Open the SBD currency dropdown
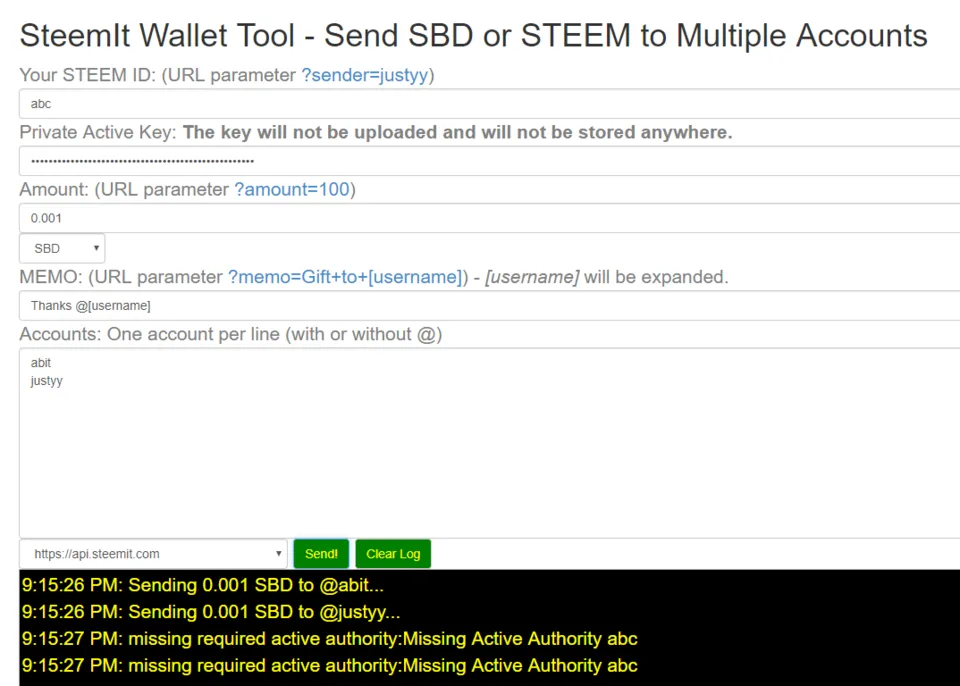Viewport: 960px width, 686px height. click(x=62, y=248)
